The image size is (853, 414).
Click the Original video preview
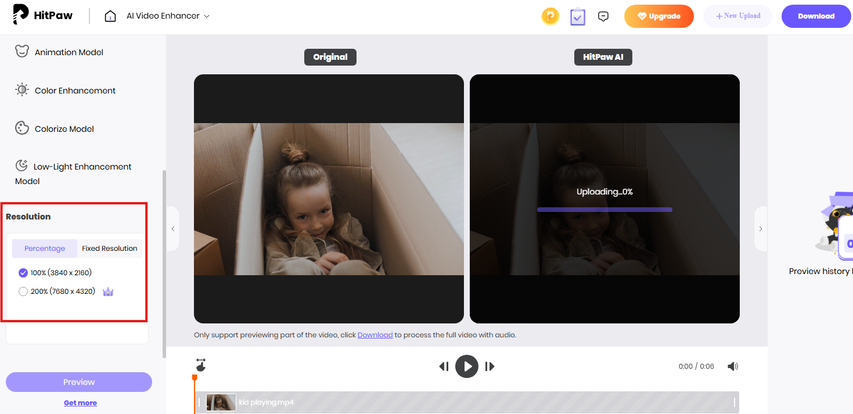[329, 199]
